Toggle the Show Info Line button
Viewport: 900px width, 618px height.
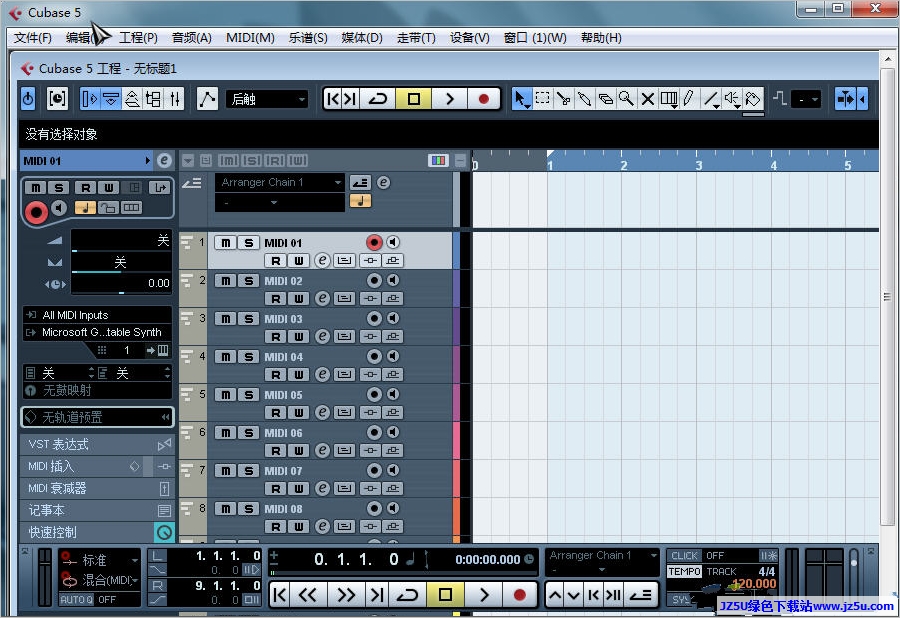pyautogui.click(x=111, y=99)
